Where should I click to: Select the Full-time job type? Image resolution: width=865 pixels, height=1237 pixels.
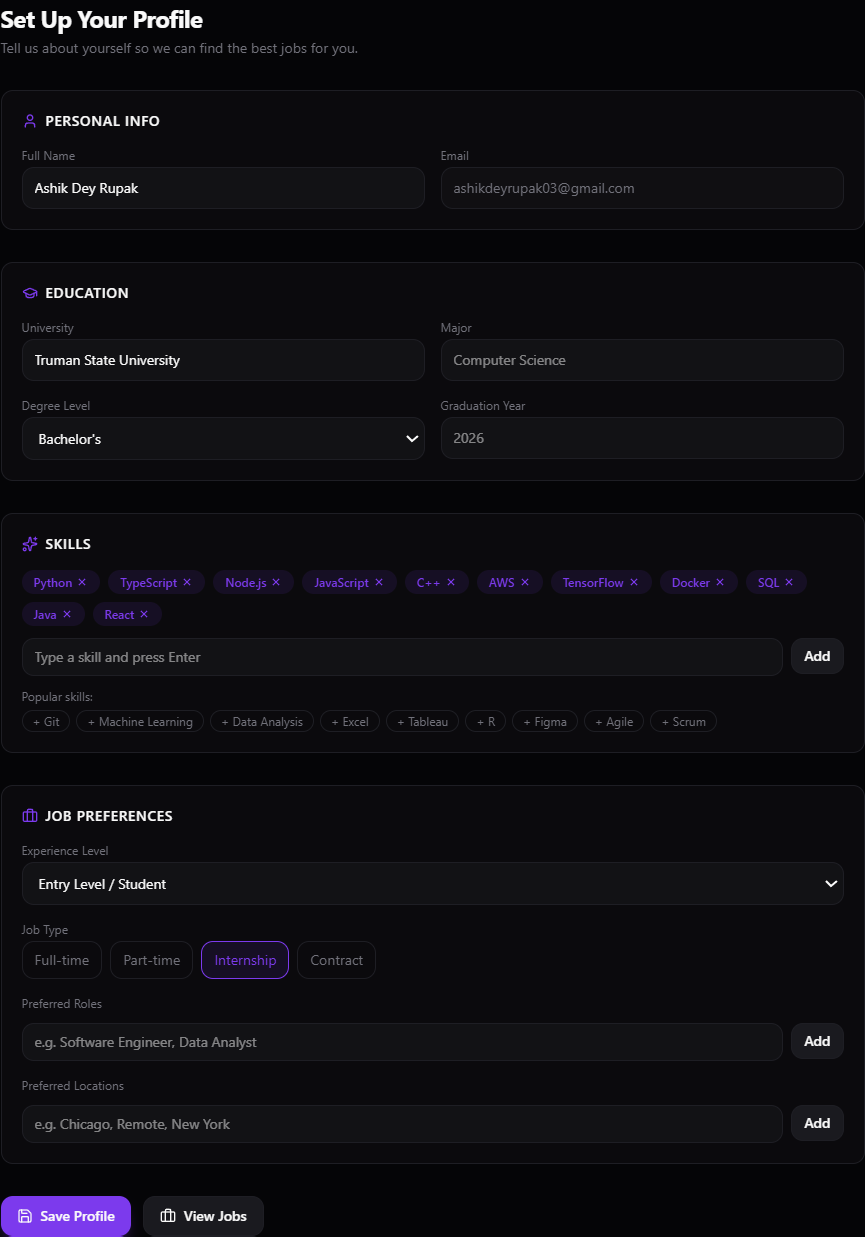62,960
